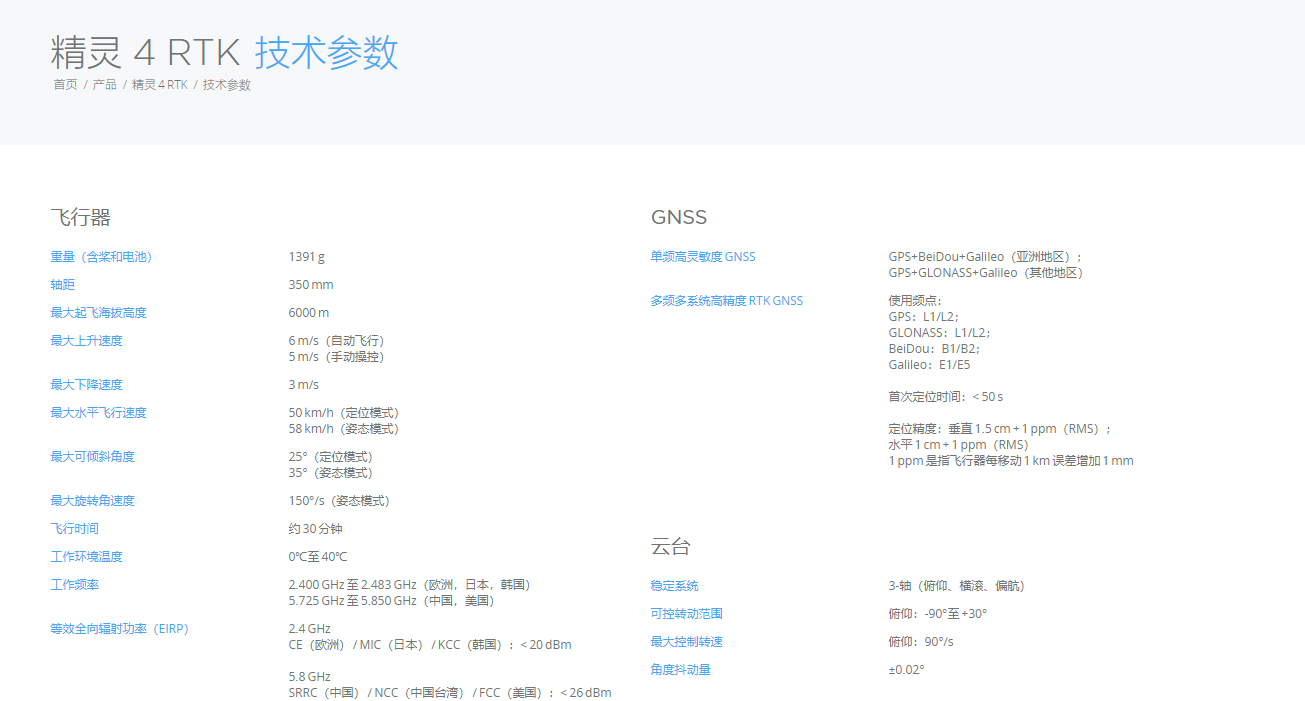Open 精灵 4 RTK breadcrumb link
The height and width of the screenshot is (701, 1305).
click(x=160, y=85)
